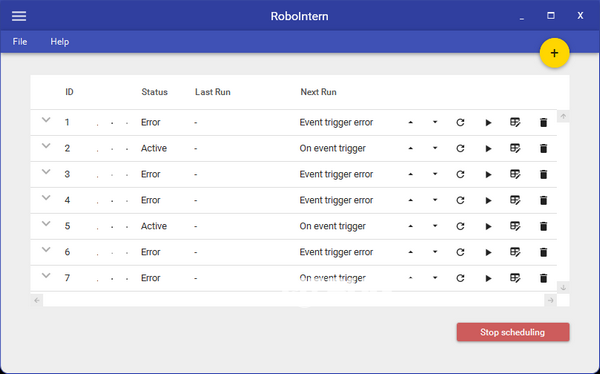Expand details of task 1 row
The height and width of the screenshot is (374, 600).
click(46, 120)
